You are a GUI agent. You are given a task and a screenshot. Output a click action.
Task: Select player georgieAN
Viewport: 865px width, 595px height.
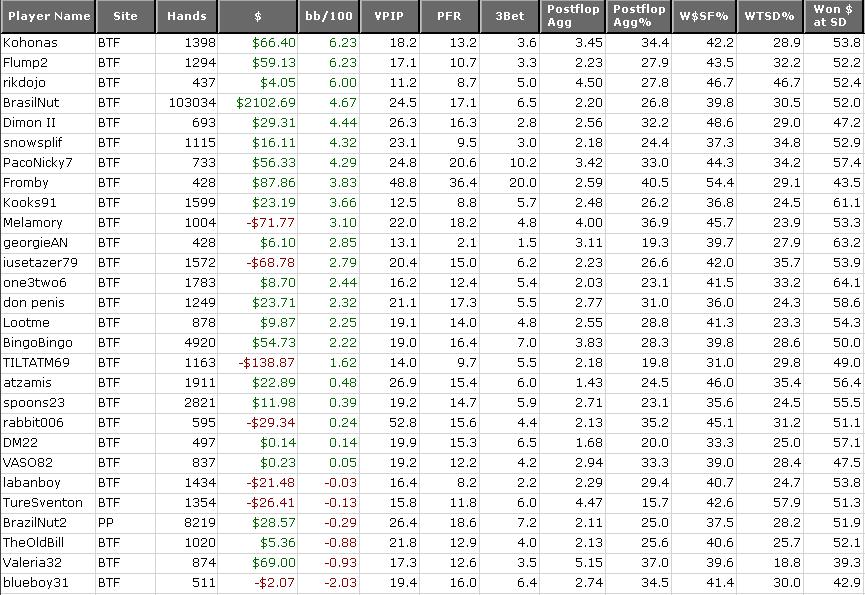point(35,243)
